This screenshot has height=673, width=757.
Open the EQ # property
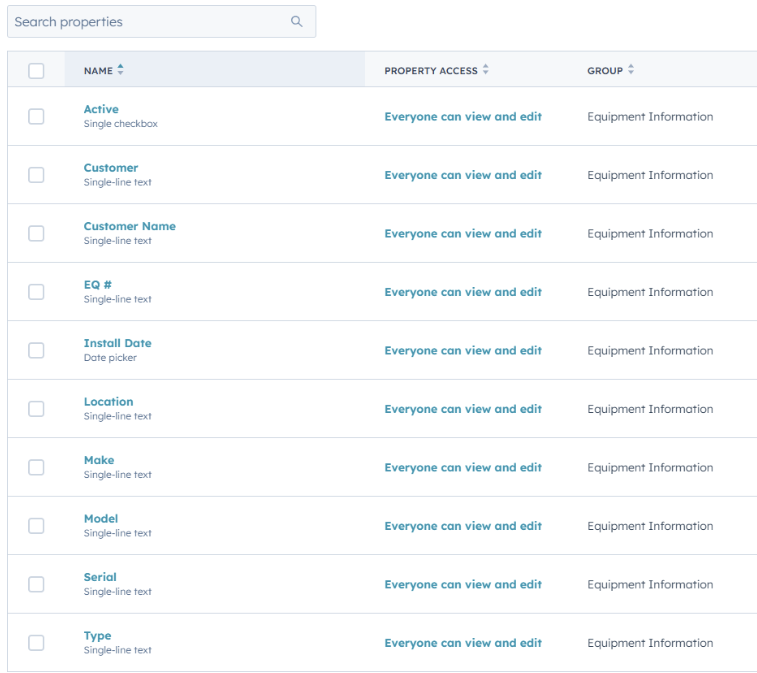pyautogui.click(x=98, y=285)
